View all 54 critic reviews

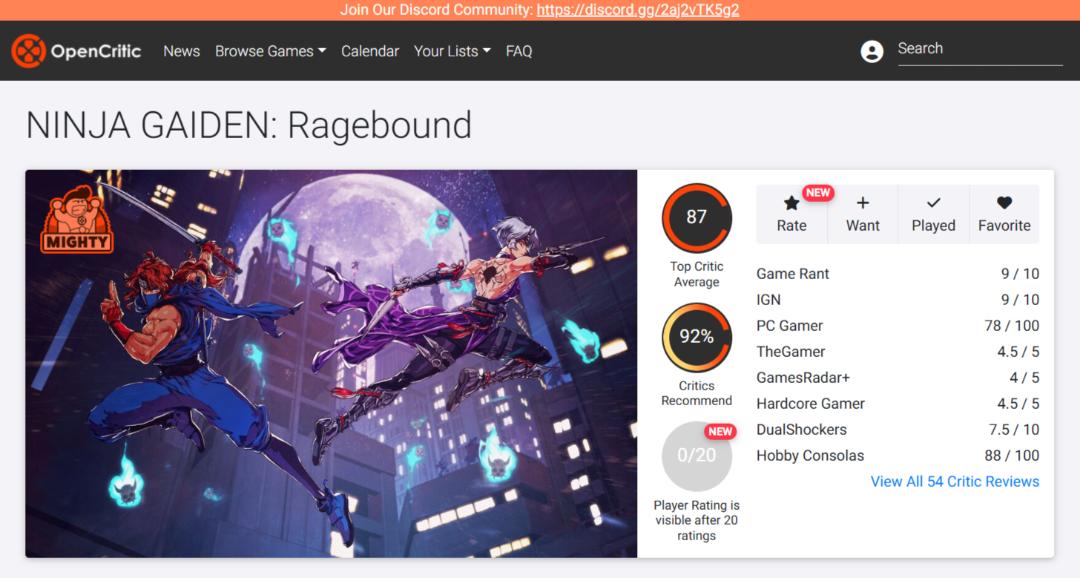click(x=955, y=482)
